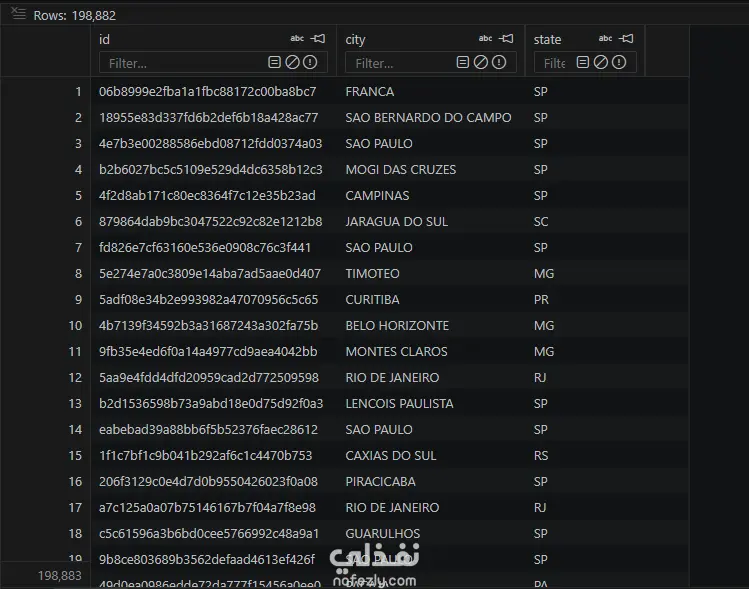Viewport: 749px width, 589px height.
Task: Click the id column header label
Action: (104, 39)
